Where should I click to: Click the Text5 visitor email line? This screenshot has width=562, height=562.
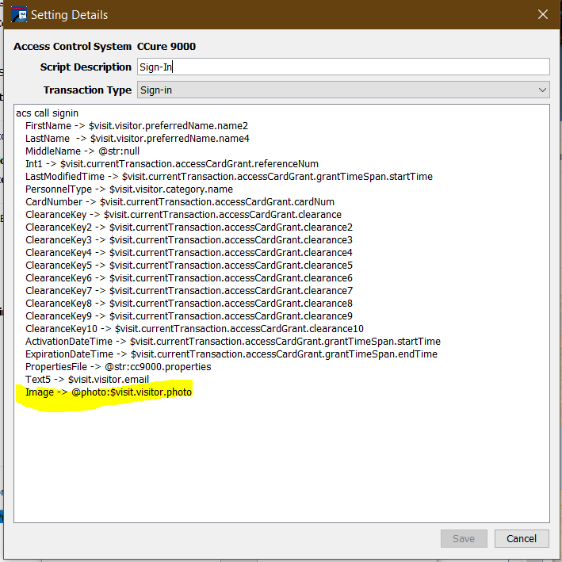pos(87,379)
